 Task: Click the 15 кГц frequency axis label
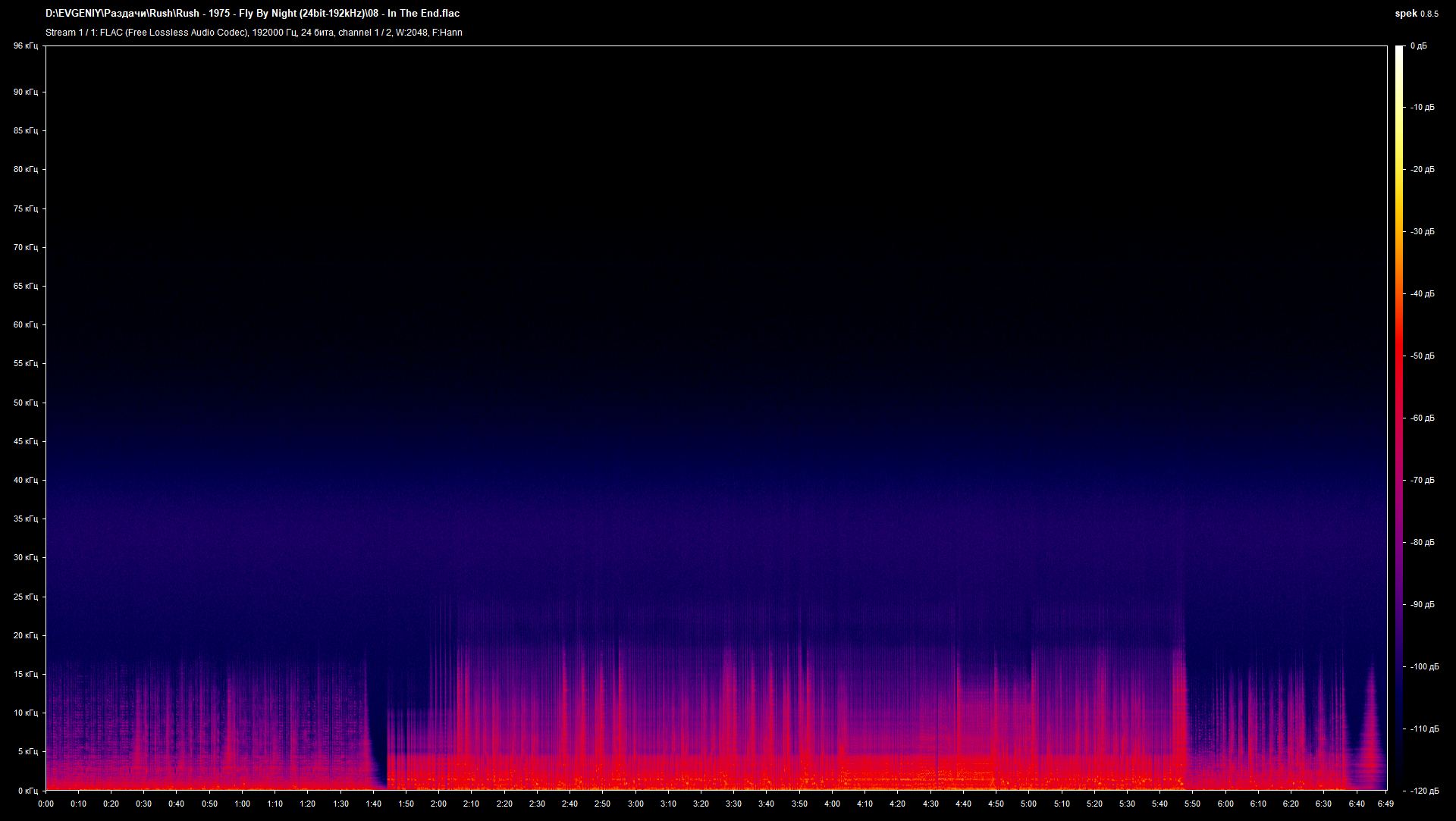(26, 674)
